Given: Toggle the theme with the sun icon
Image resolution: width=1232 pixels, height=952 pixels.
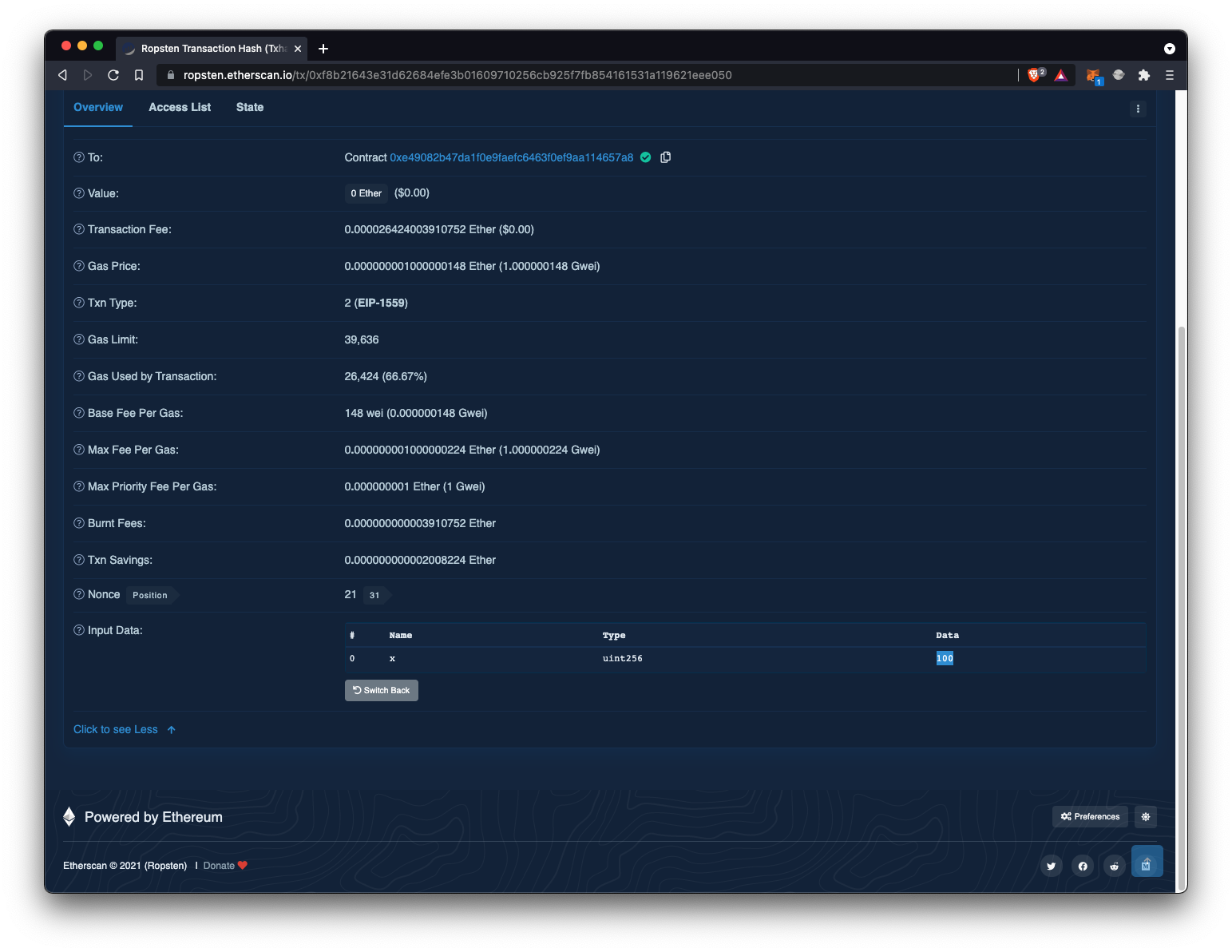Looking at the screenshot, I should point(1146,816).
